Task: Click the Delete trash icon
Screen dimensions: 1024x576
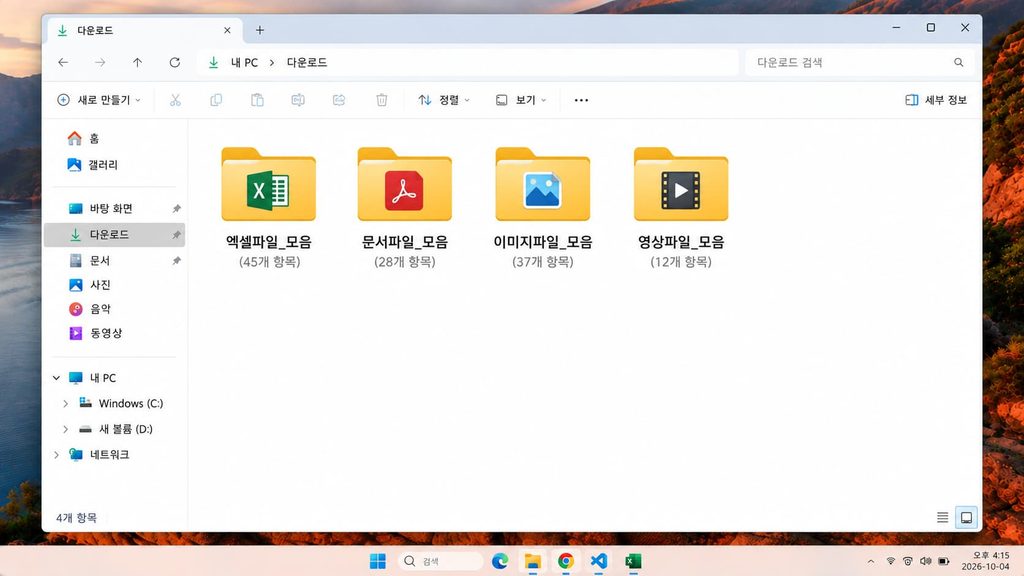Action: point(381,100)
